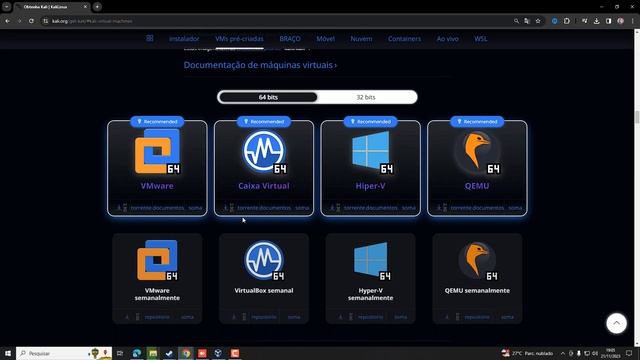
Task: Open a new browser tab
Action: tap(97, 7)
